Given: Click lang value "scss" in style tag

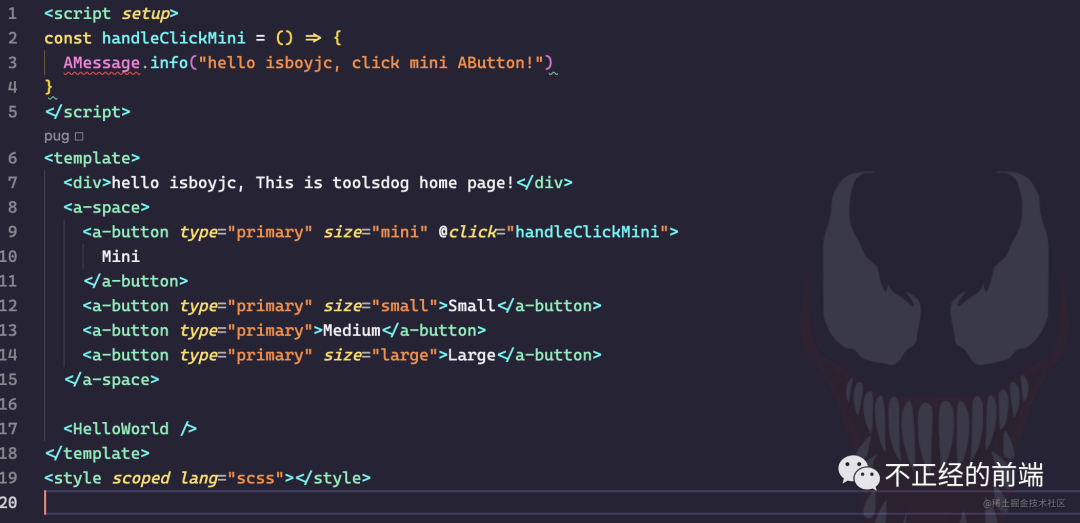Looking at the screenshot, I should [x=260, y=478].
